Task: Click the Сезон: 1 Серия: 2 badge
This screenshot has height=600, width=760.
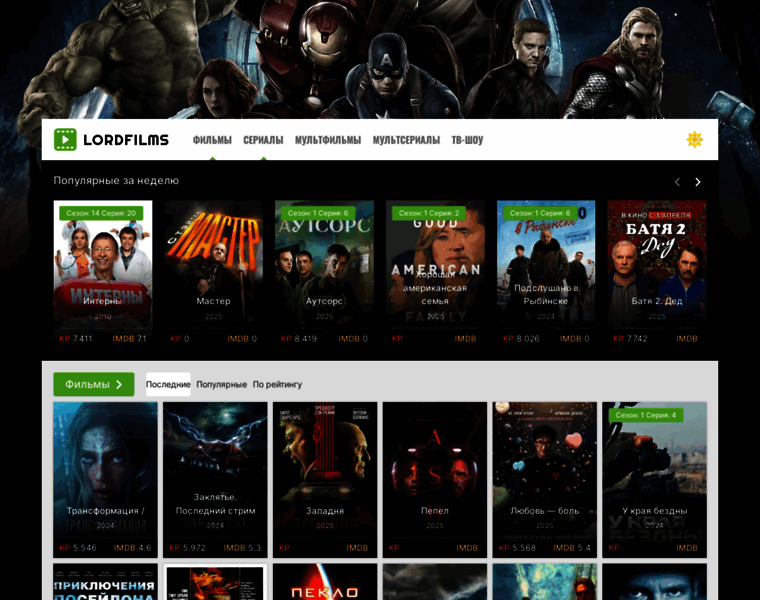Action: click(429, 213)
